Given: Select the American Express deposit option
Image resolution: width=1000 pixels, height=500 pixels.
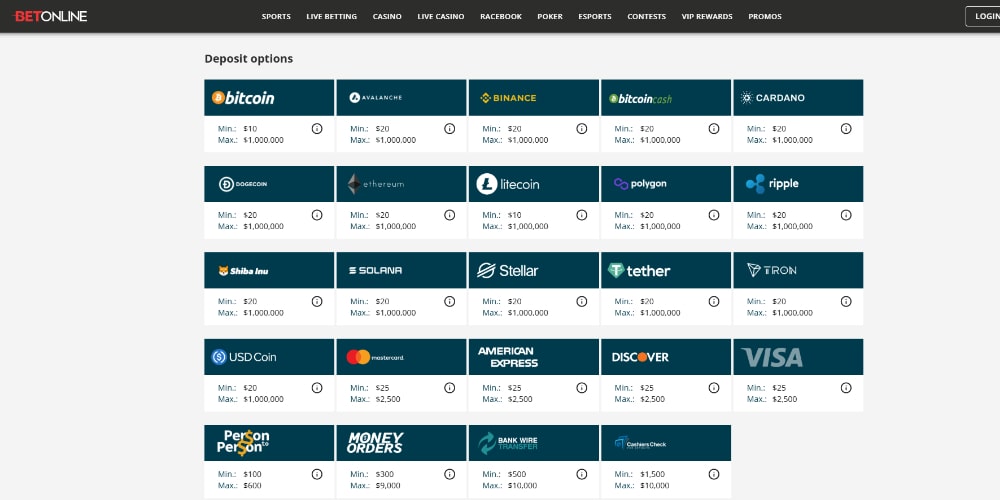Looking at the screenshot, I should pos(533,357).
